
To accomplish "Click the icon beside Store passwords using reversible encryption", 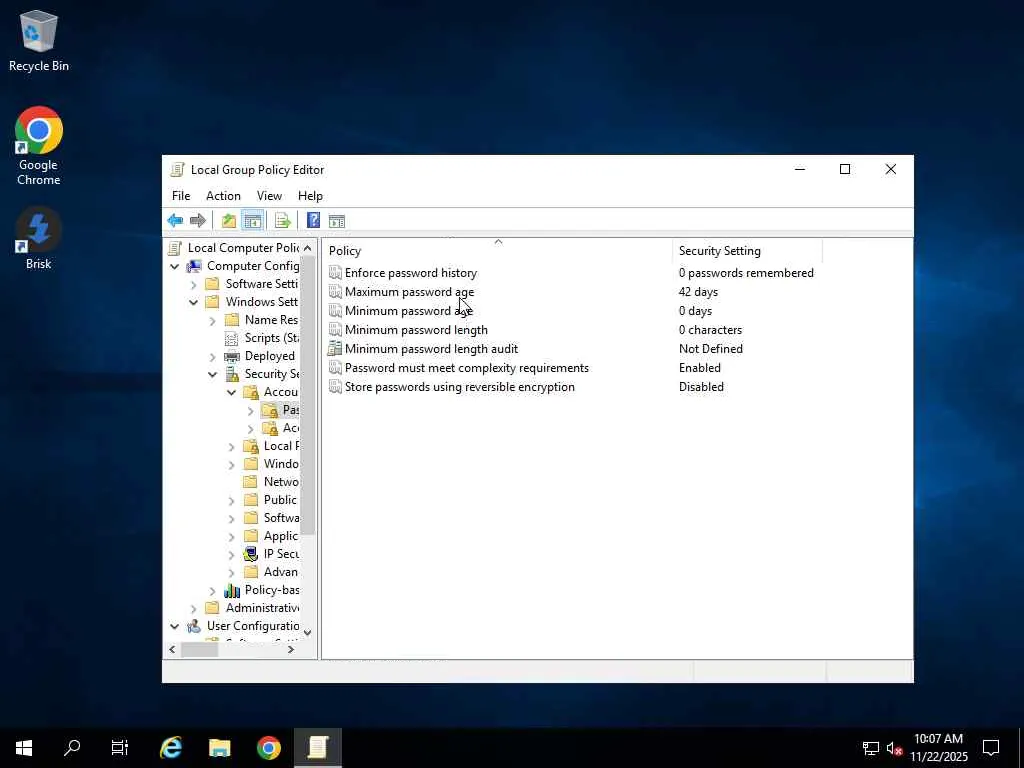I will pos(335,387).
